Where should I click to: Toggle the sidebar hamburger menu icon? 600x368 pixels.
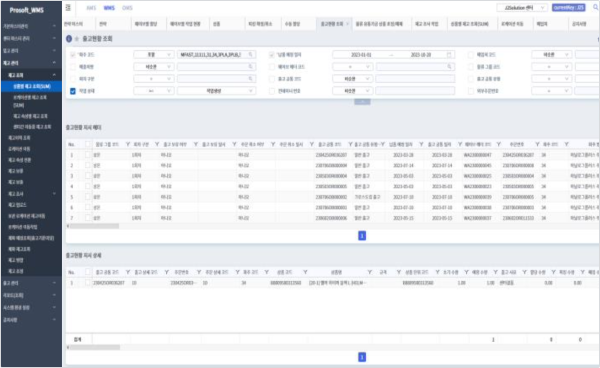[68, 8]
